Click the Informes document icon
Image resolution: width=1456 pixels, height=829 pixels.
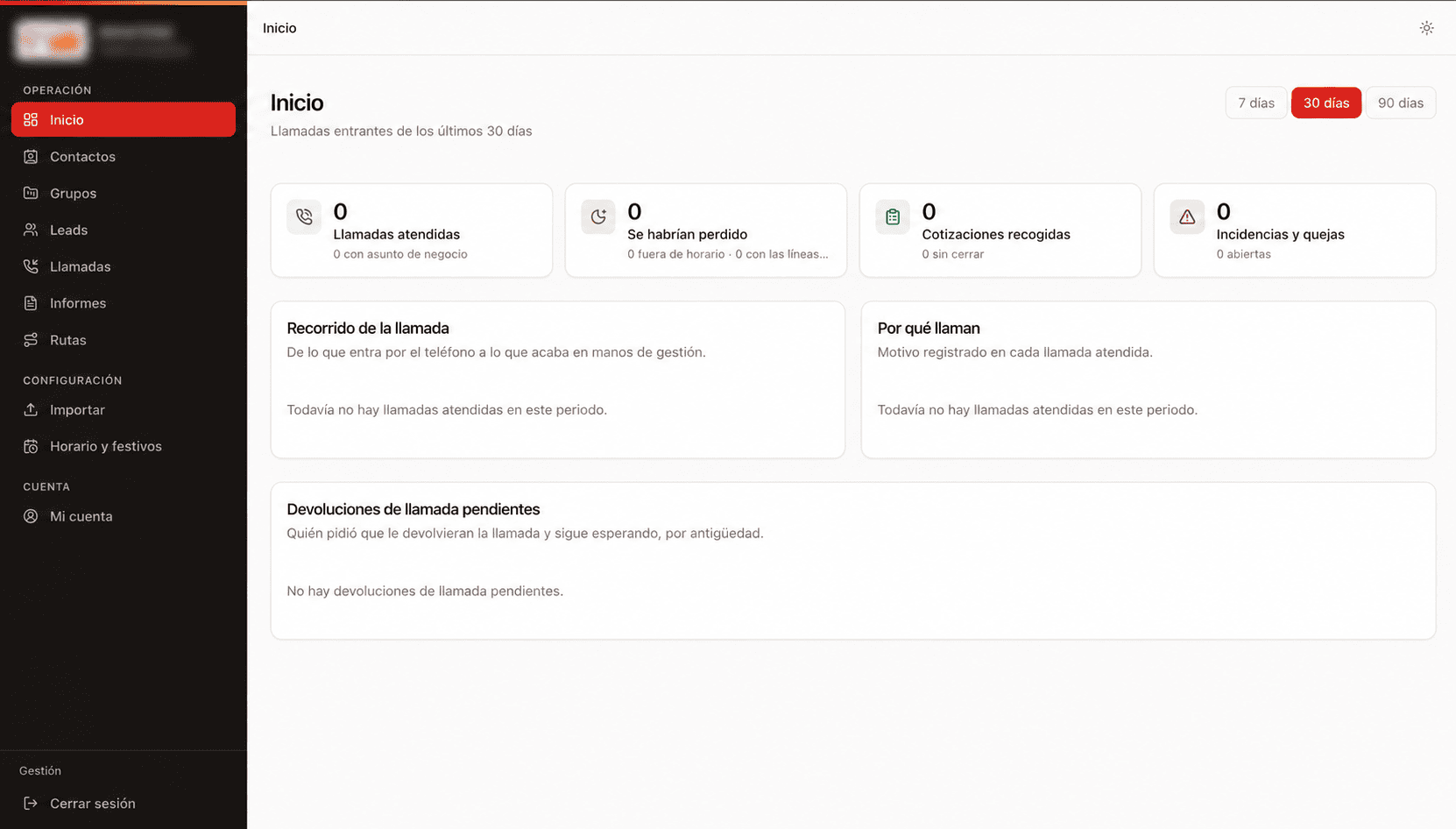(x=31, y=303)
